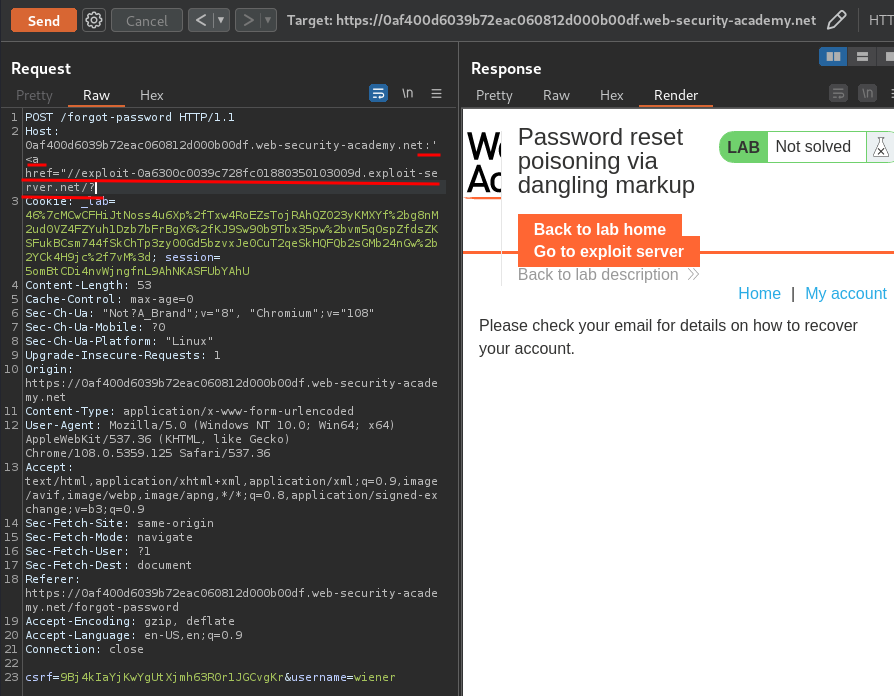This screenshot has width=894, height=696.
Task: Click the lab flask icon
Action: click(880, 147)
